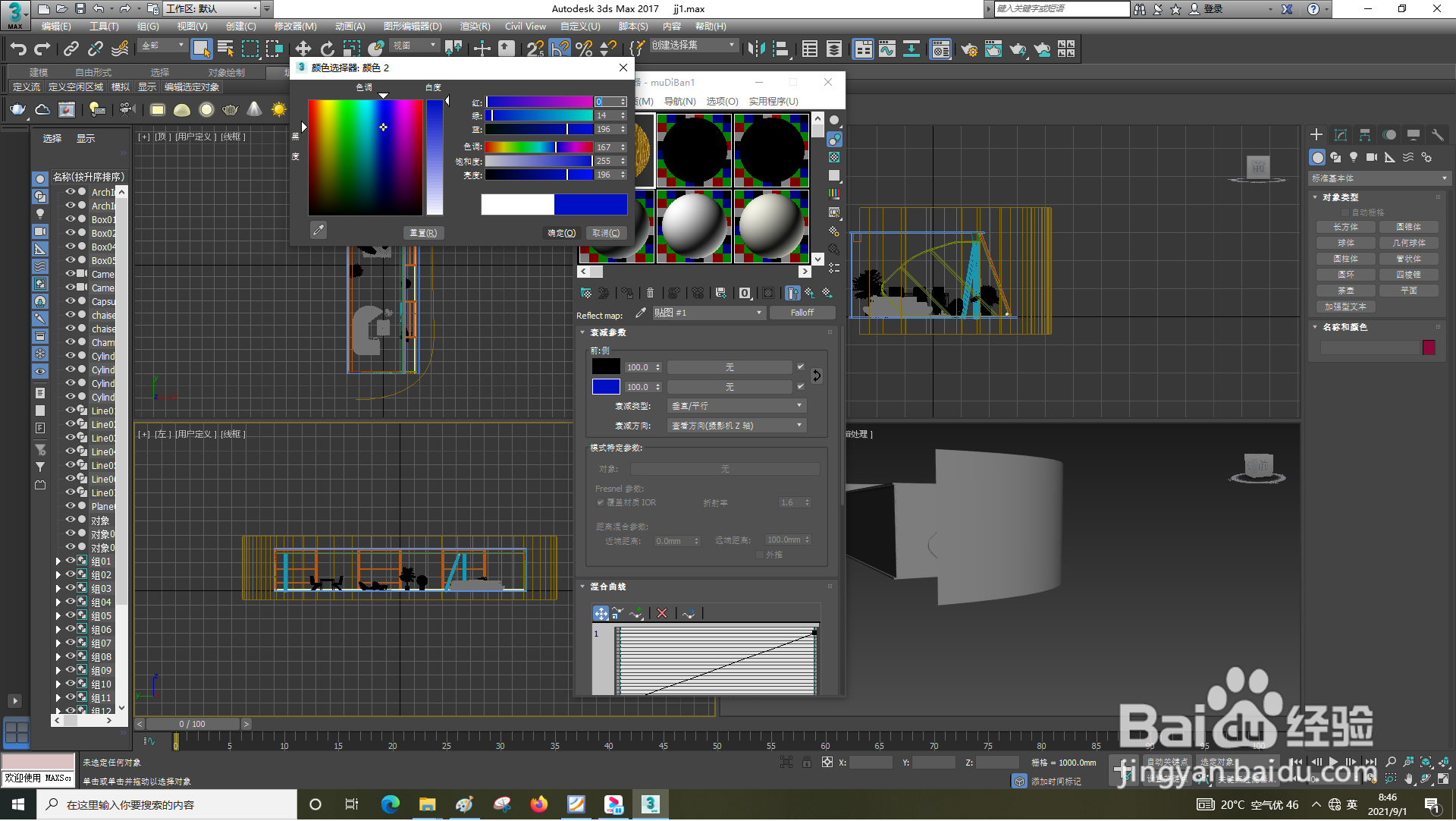
Task: Click the delete point red X icon
Action: click(x=662, y=613)
